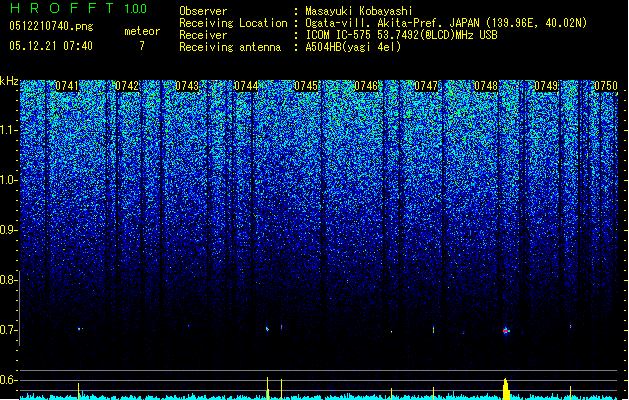Click the 1.0 kHz axis label
Image resolution: width=629 pixels, height=400 pixels.
click(x=8, y=180)
